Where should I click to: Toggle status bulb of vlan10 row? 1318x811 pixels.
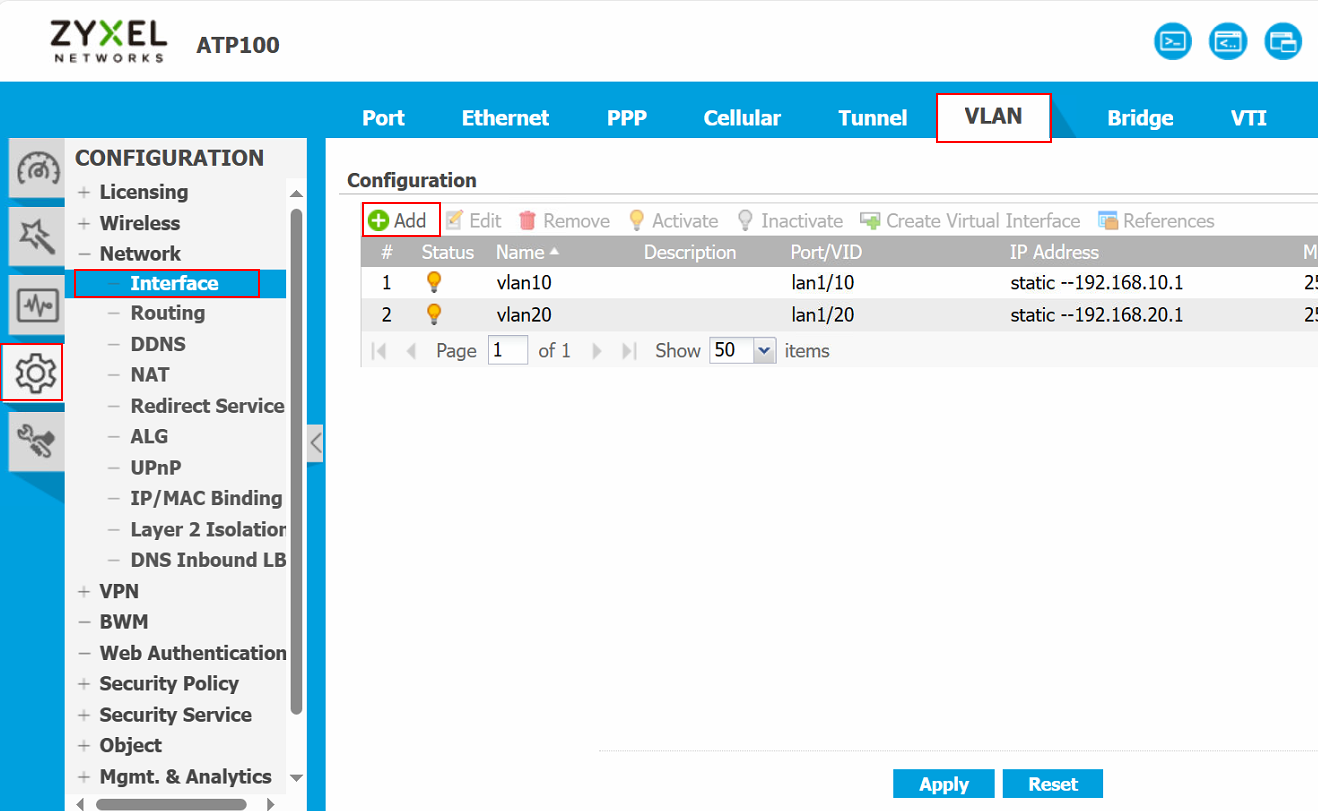[434, 283]
